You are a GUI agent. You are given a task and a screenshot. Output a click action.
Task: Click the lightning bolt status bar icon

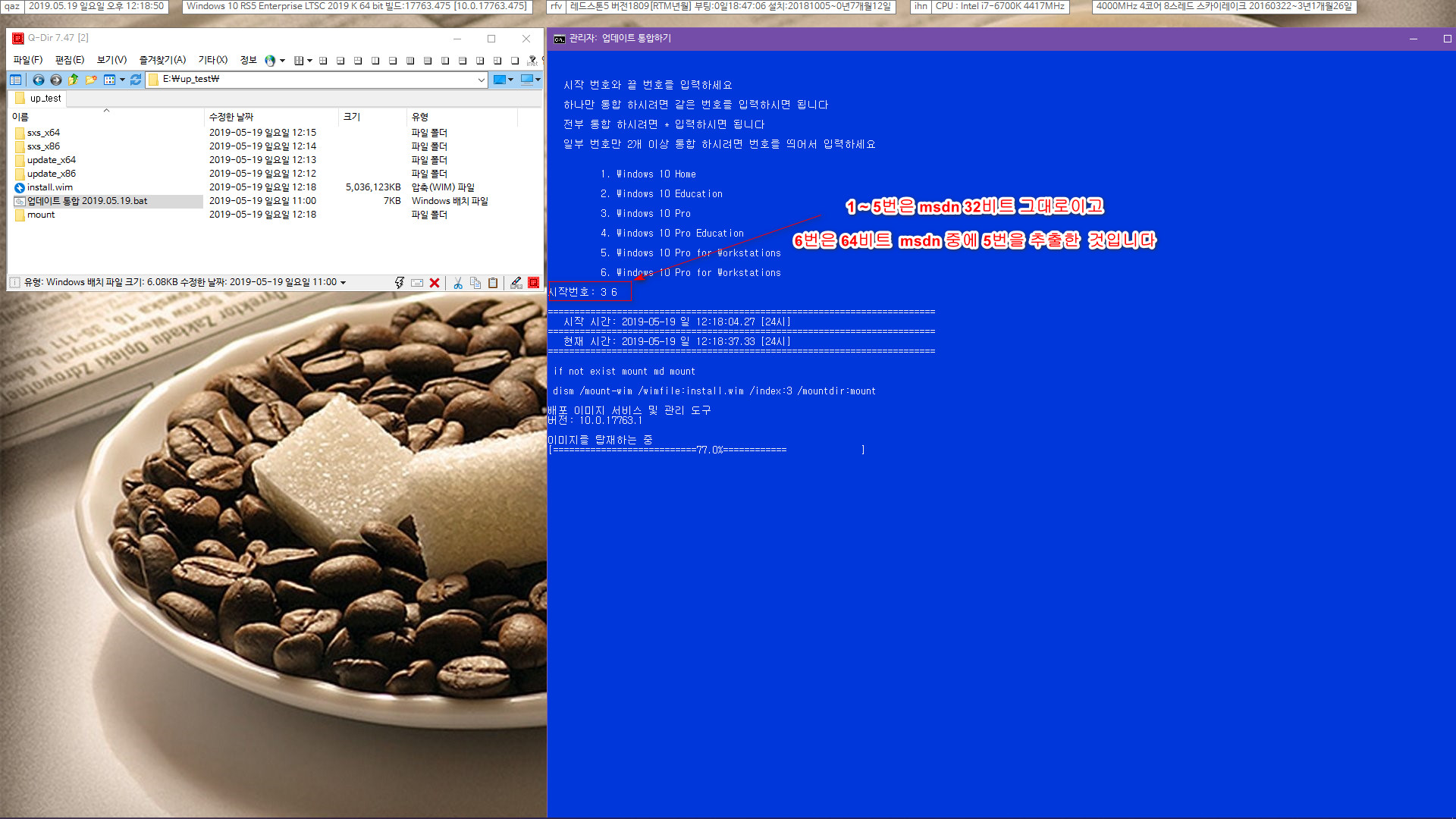tap(400, 283)
